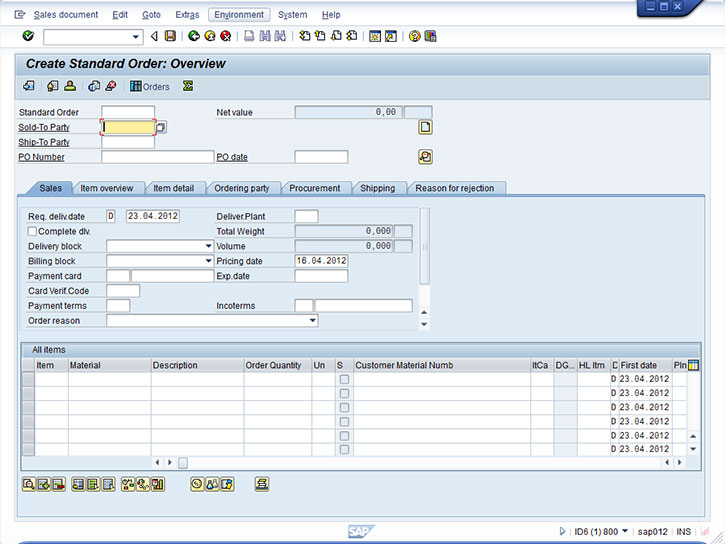Image resolution: width=725 pixels, height=544 pixels.
Task: Click the Orders button
Action: (150, 86)
